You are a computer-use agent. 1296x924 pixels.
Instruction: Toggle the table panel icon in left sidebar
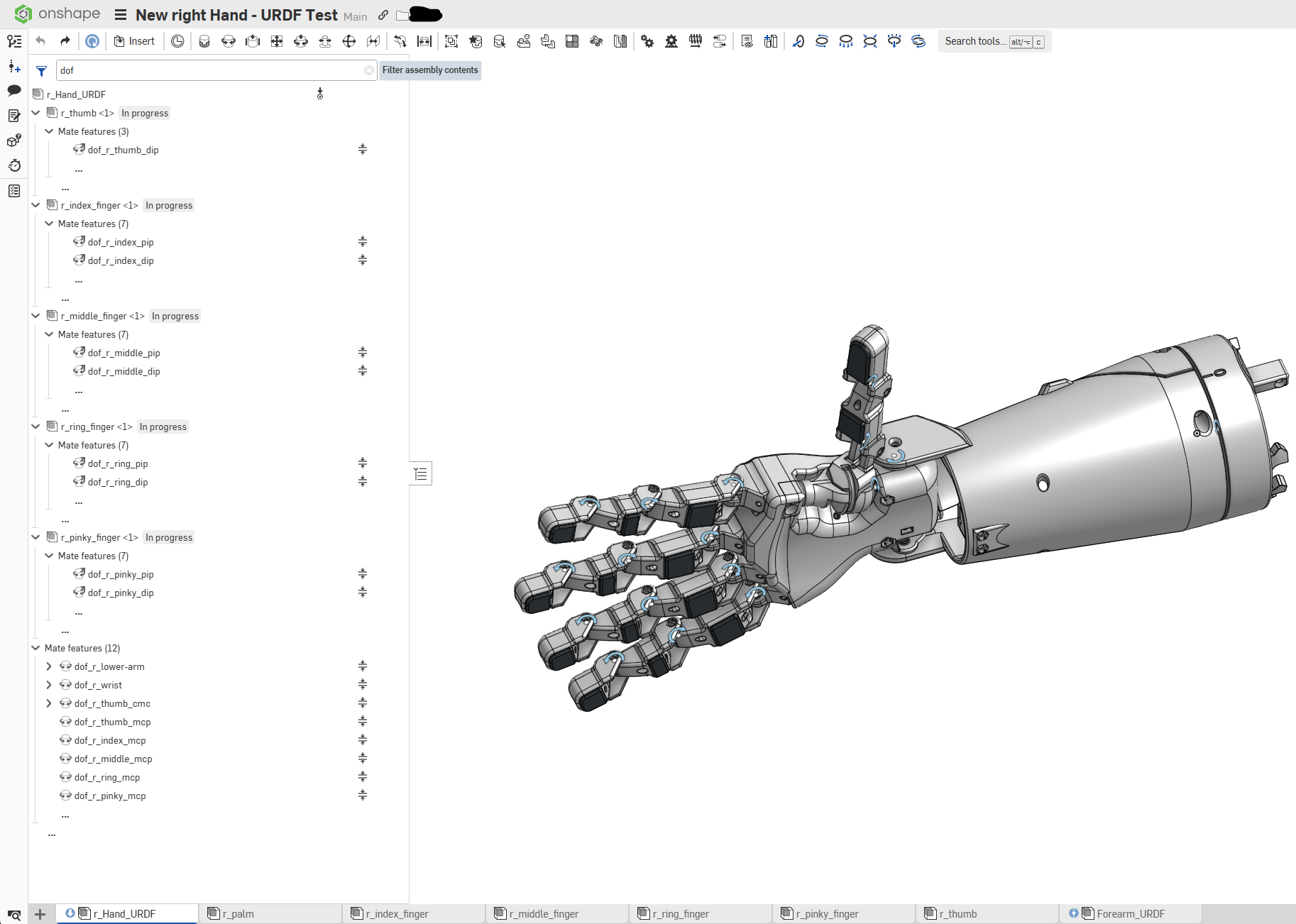click(x=14, y=191)
